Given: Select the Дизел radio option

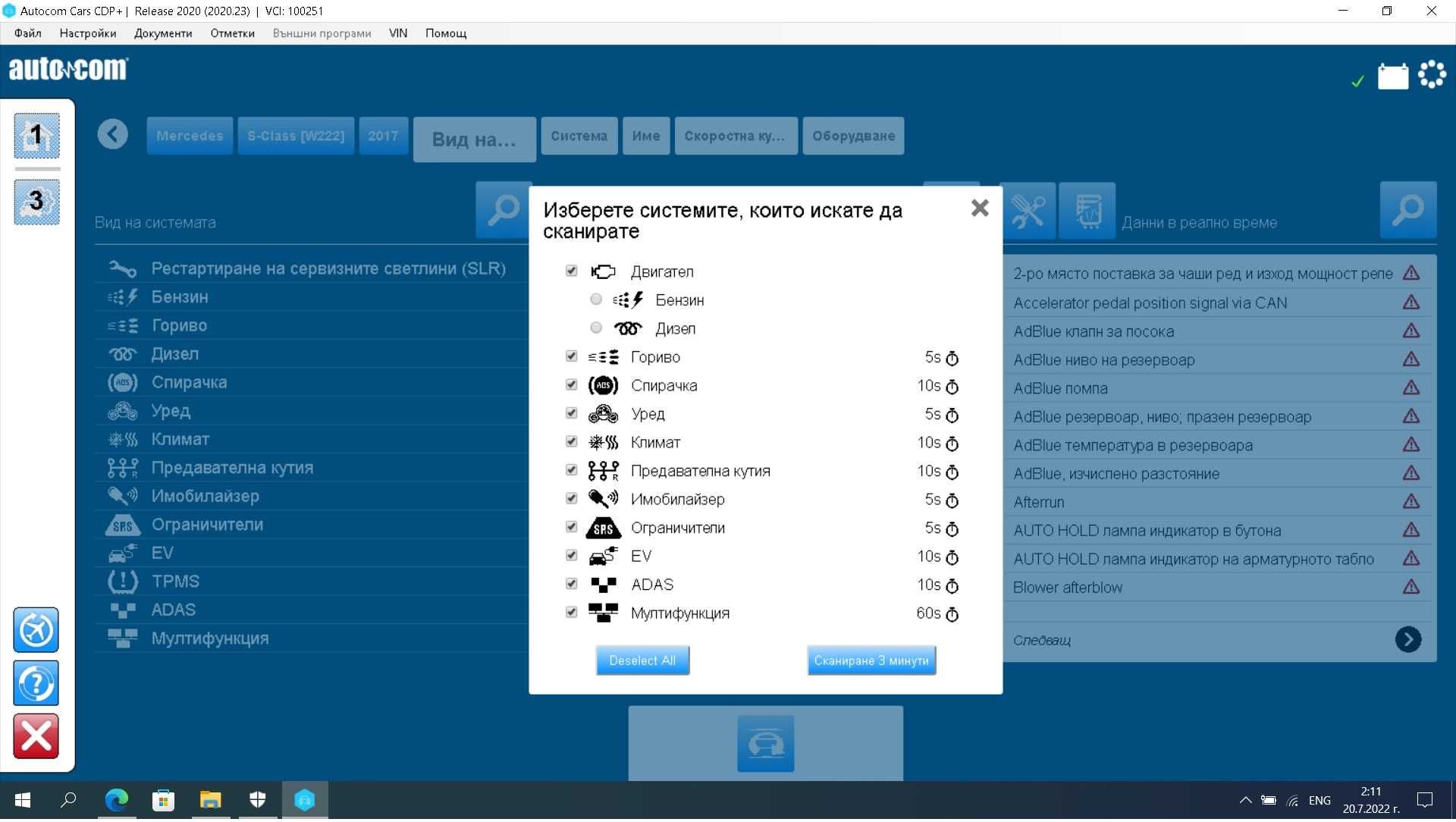Looking at the screenshot, I should click(x=596, y=328).
